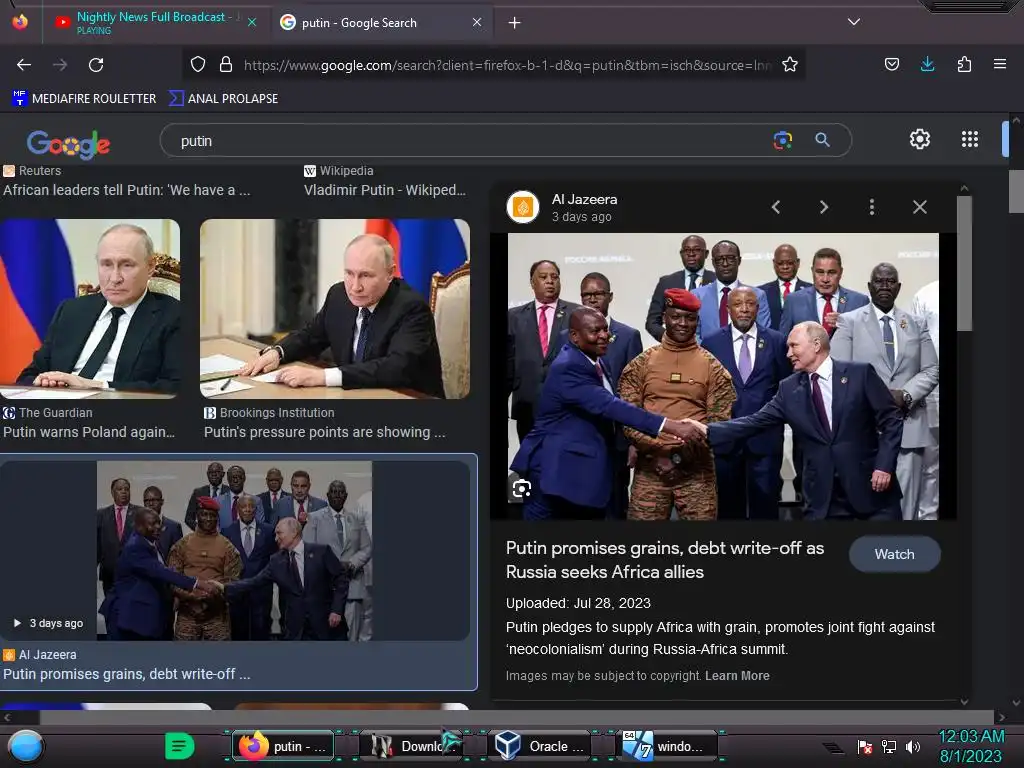Go to Google home via the logo
Screen dimensions: 1024x768
pyautogui.click(x=69, y=144)
